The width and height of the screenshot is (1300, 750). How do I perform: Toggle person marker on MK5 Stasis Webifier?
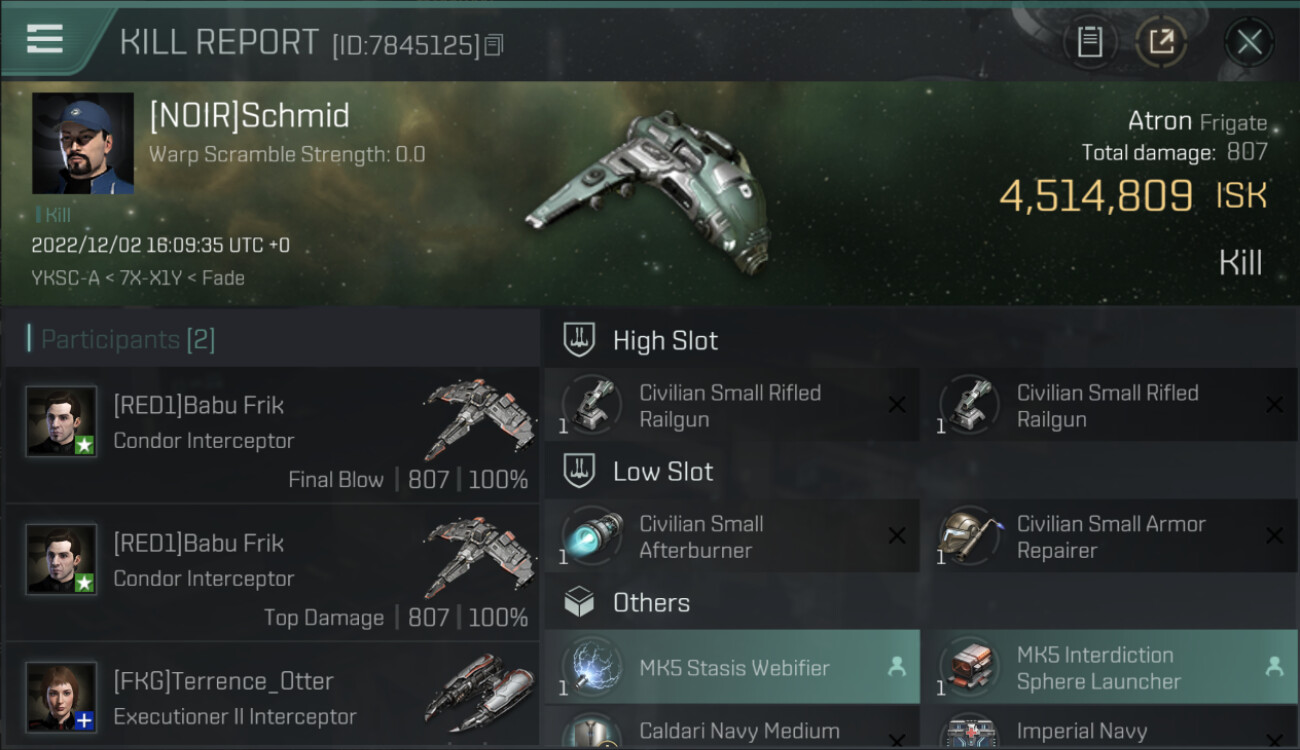pos(897,667)
